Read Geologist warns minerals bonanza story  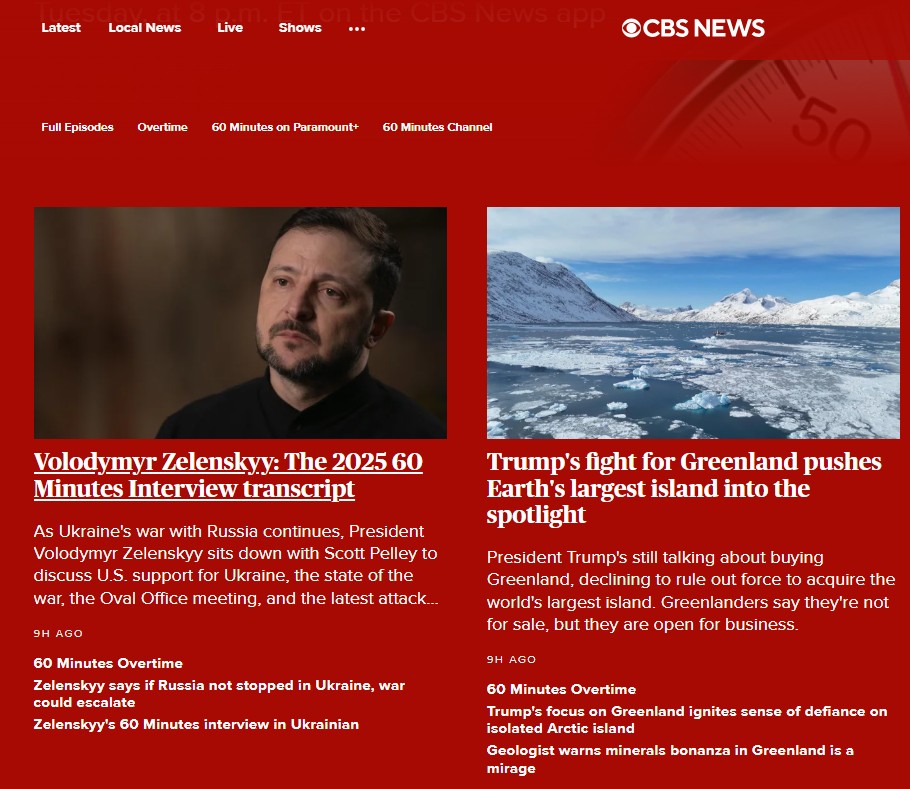point(670,759)
